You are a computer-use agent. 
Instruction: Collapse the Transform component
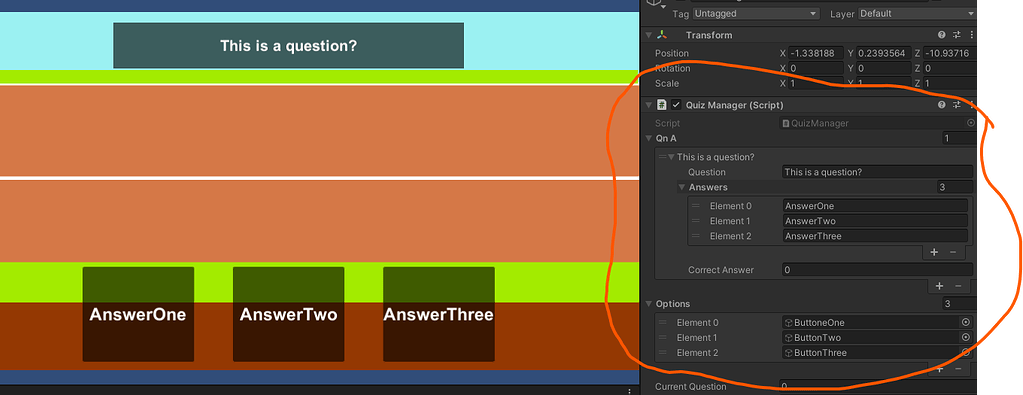(649, 35)
